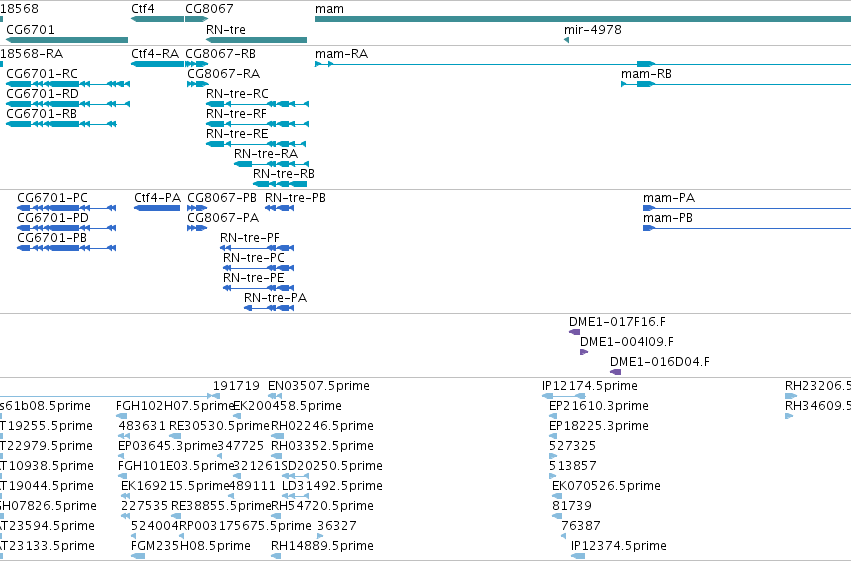
Task: Select the RN-tre gene bar
Action: (x=257, y=40)
